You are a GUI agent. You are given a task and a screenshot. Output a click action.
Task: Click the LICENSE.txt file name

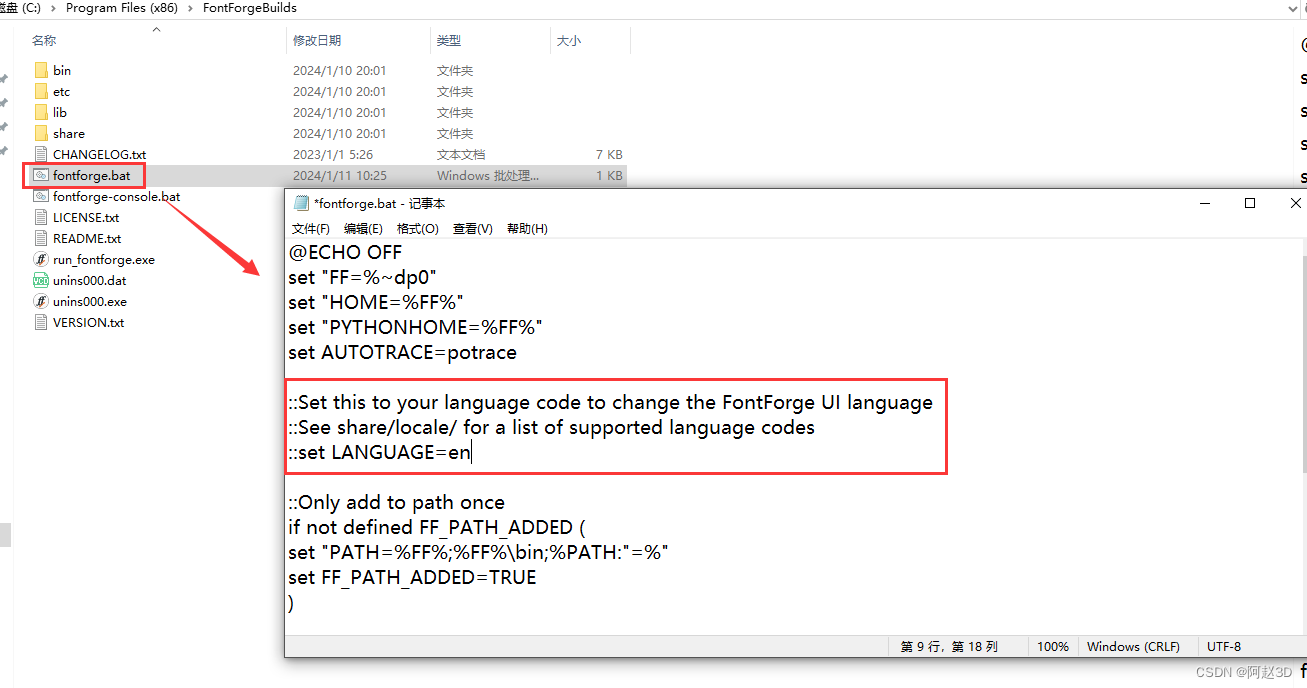(86, 217)
